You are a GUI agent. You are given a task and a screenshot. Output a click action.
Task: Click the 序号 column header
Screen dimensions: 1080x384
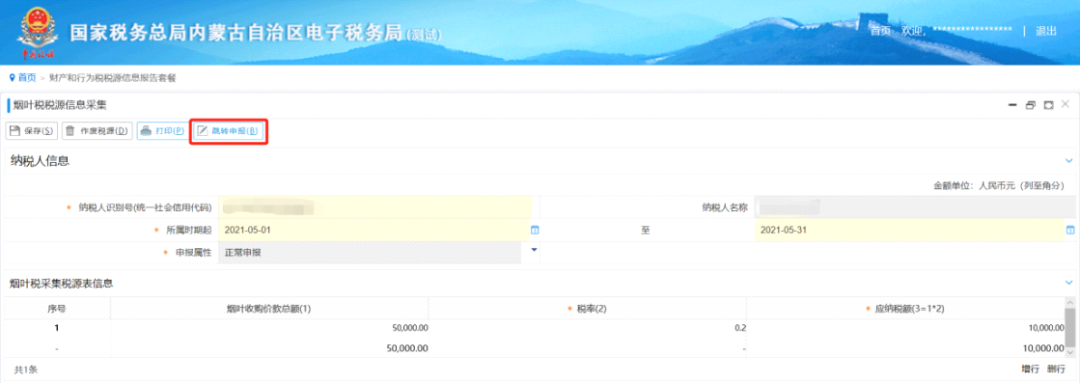click(x=56, y=309)
